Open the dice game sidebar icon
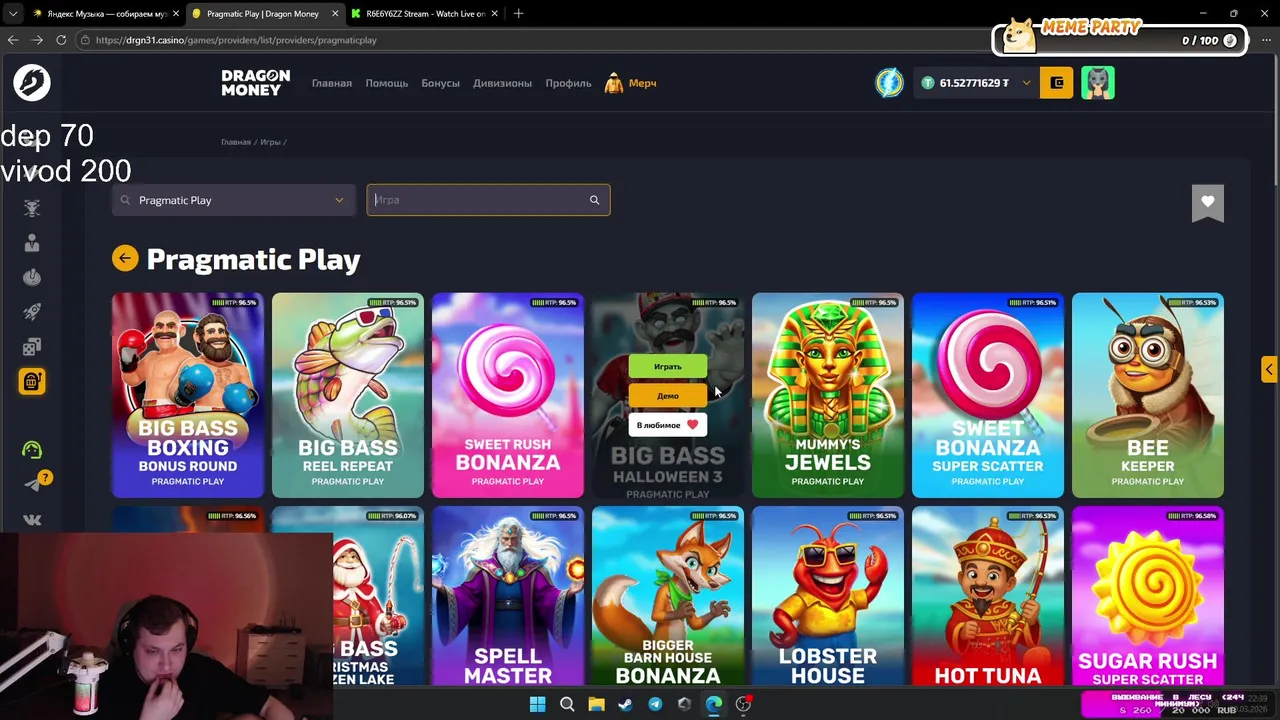Screen dimensions: 1280x720 (32, 347)
